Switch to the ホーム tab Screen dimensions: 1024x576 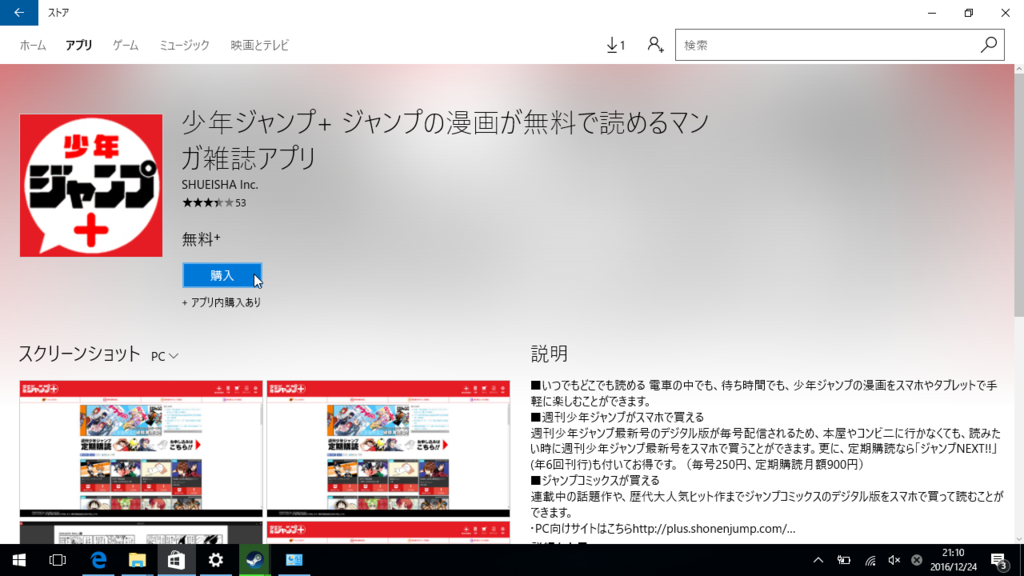[33, 45]
